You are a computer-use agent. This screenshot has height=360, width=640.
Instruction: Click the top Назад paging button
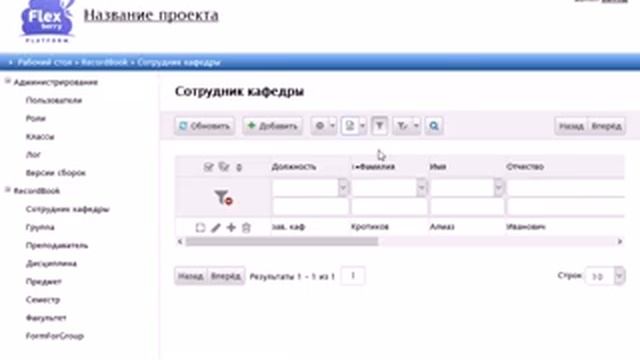coord(571,126)
